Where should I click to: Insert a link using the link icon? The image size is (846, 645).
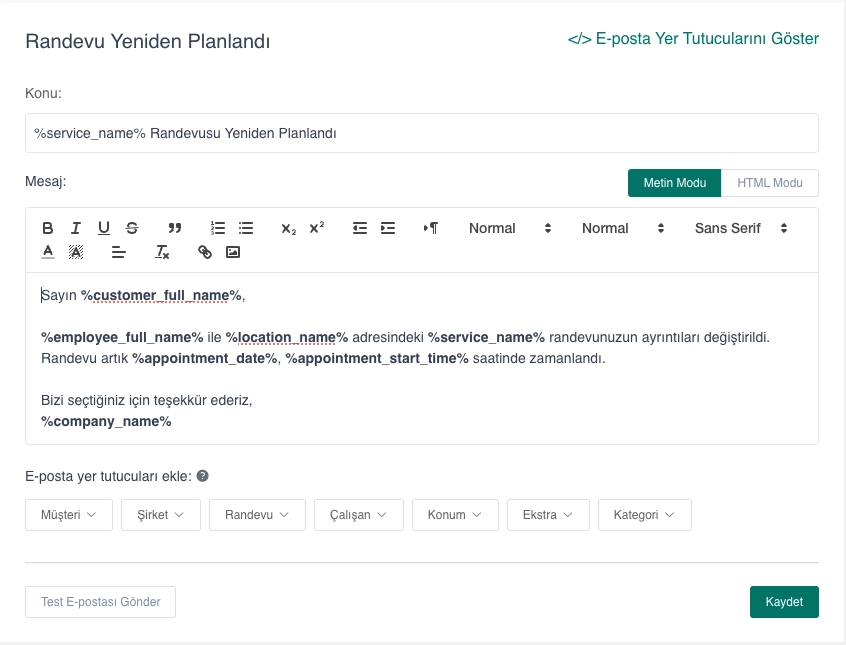(x=205, y=253)
